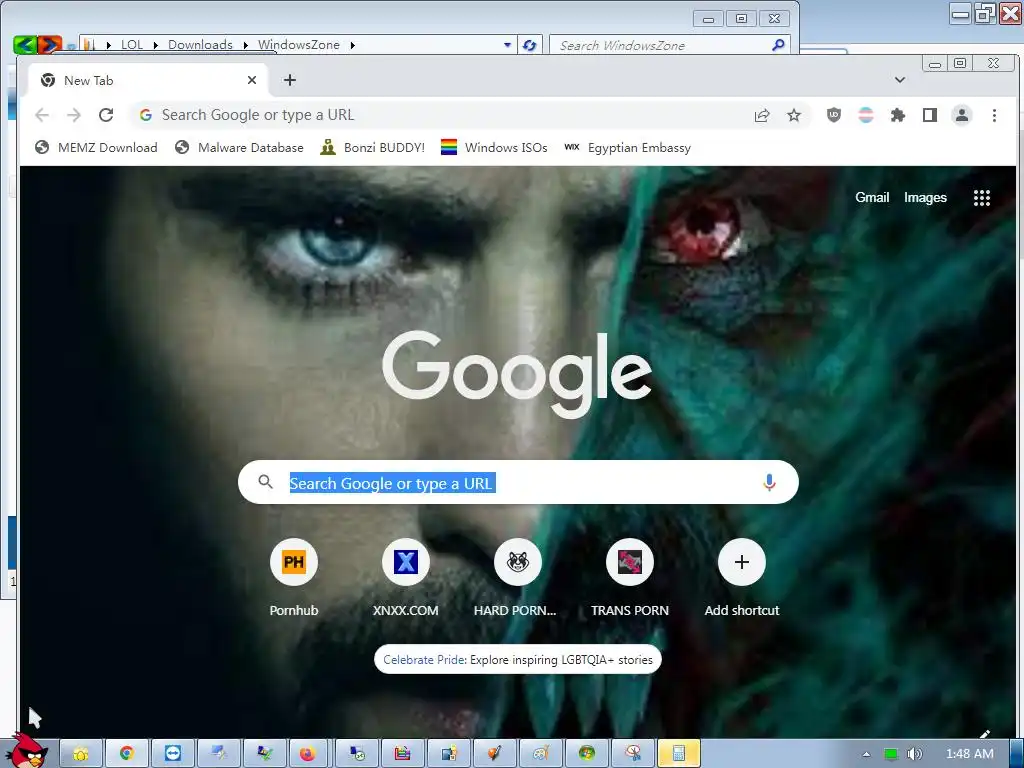Click the Chrome back arrow
The width and height of the screenshot is (1024, 768).
pyautogui.click(x=42, y=116)
